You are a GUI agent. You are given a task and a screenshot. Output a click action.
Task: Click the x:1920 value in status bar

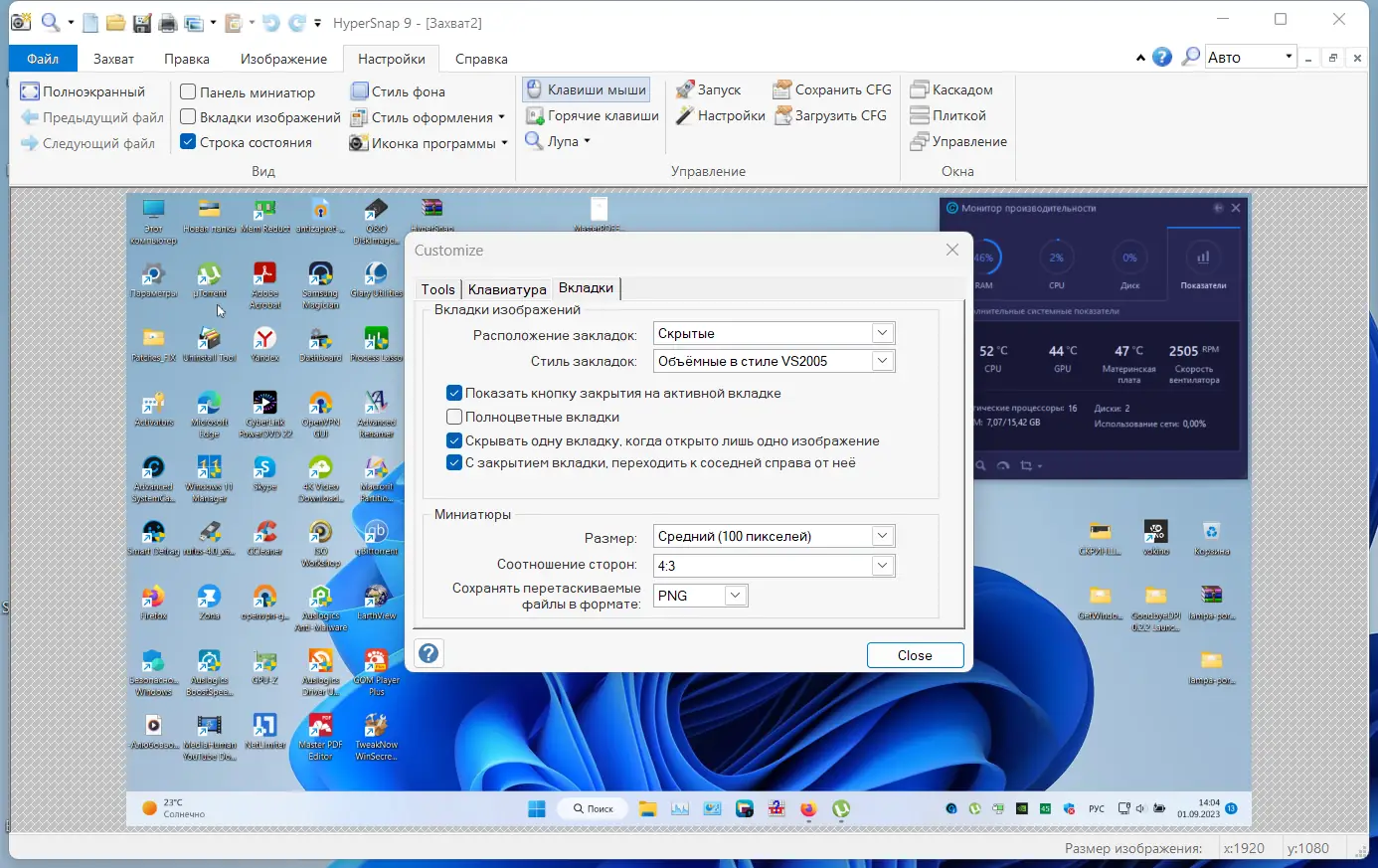1244,848
